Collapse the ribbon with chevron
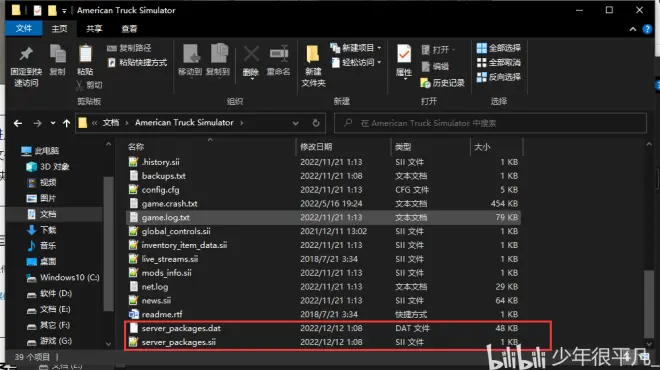Viewport: 660px width, 370px height. click(633, 29)
